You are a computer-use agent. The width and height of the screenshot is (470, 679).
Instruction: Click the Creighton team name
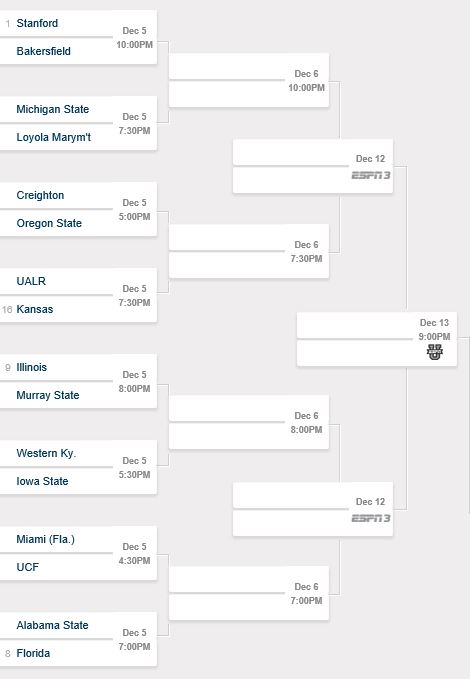pyautogui.click(x=40, y=195)
